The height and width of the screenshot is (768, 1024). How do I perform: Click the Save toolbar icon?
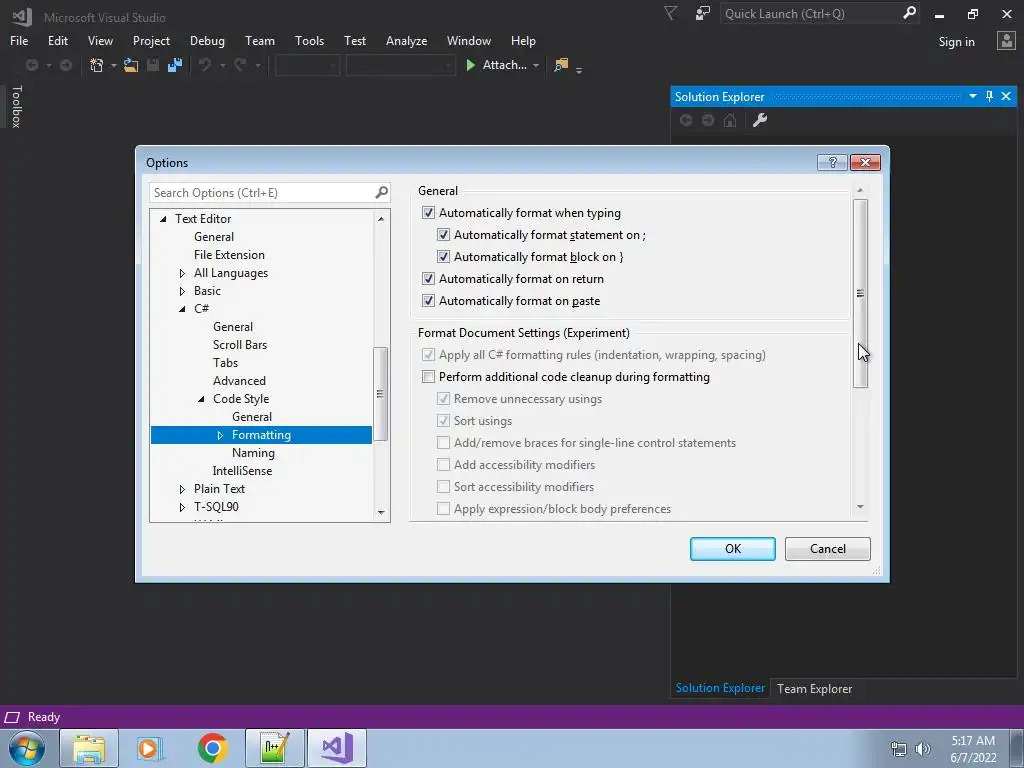tap(153, 65)
